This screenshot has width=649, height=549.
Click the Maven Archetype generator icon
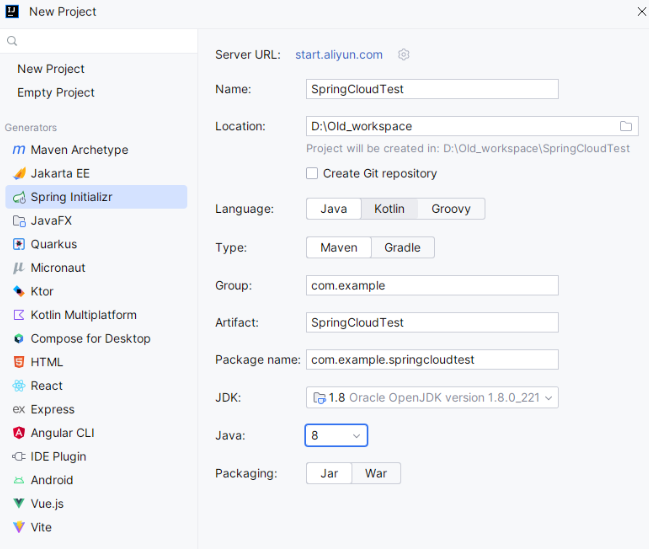tap(19, 150)
